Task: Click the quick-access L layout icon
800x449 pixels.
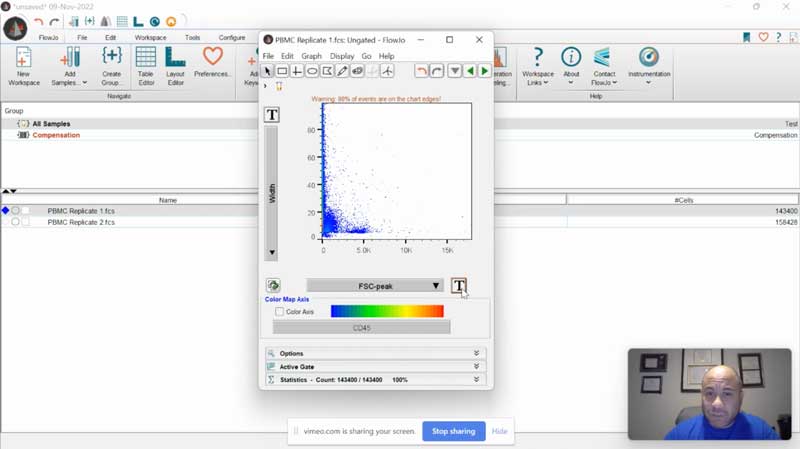Action: pyautogui.click(x=138, y=21)
